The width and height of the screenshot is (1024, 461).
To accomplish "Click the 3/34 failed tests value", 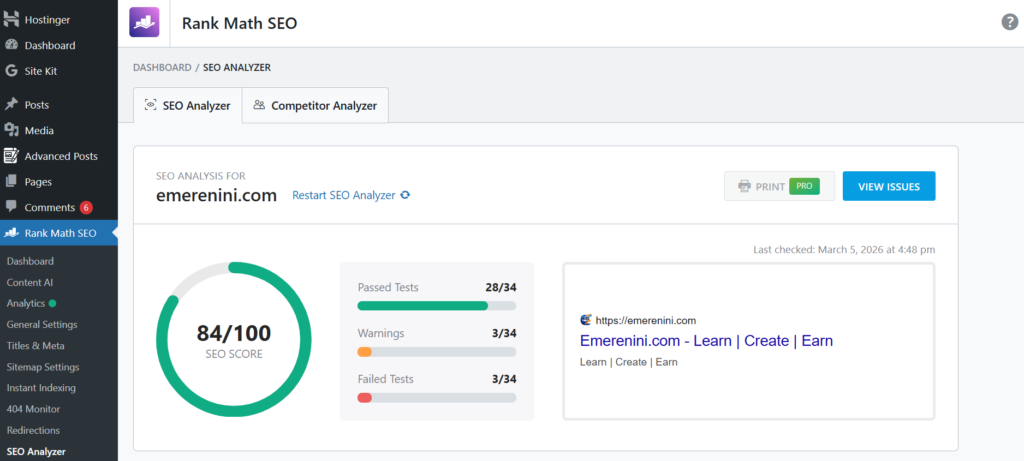I will (504, 379).
